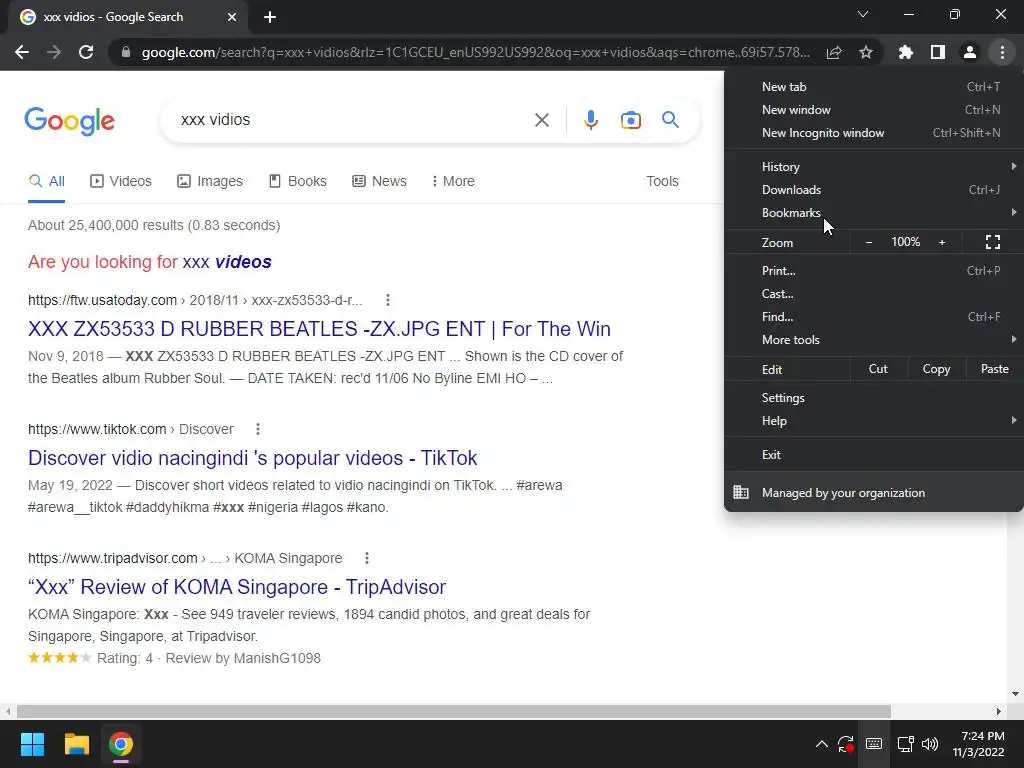Switch to the Books results tab

click(298, 181)
